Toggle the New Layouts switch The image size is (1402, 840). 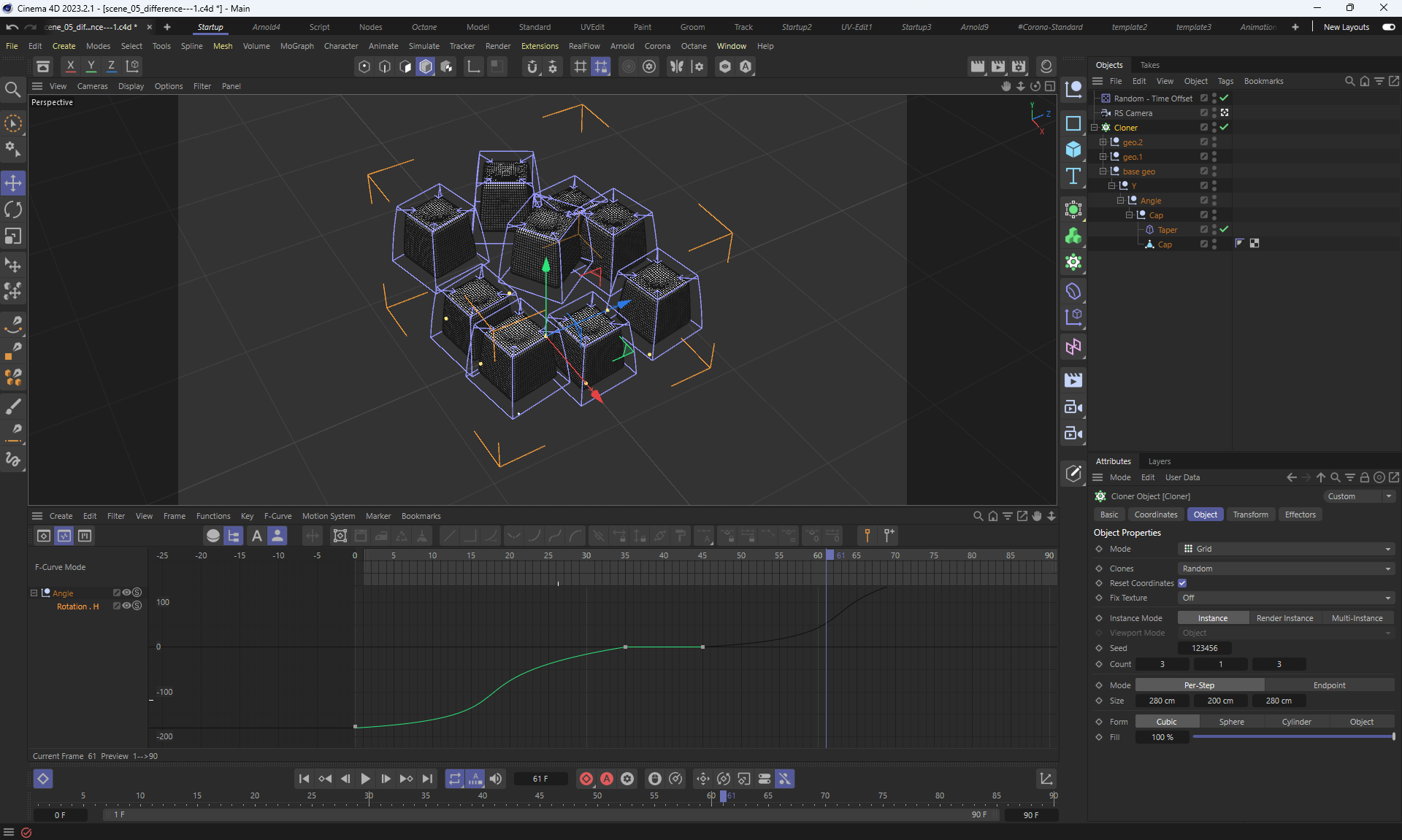point(1388,27)
